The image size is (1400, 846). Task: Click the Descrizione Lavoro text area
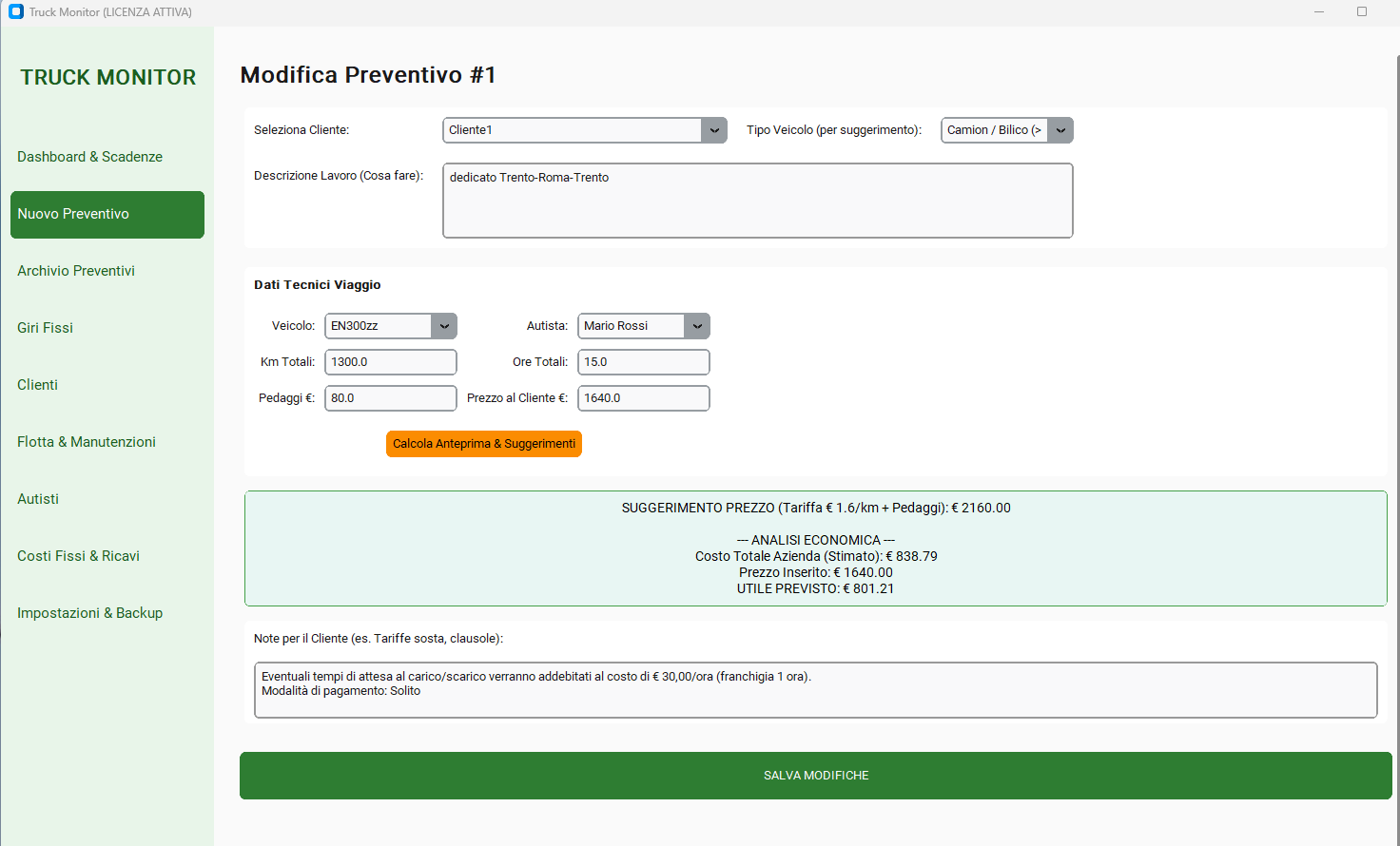(757, 201)
